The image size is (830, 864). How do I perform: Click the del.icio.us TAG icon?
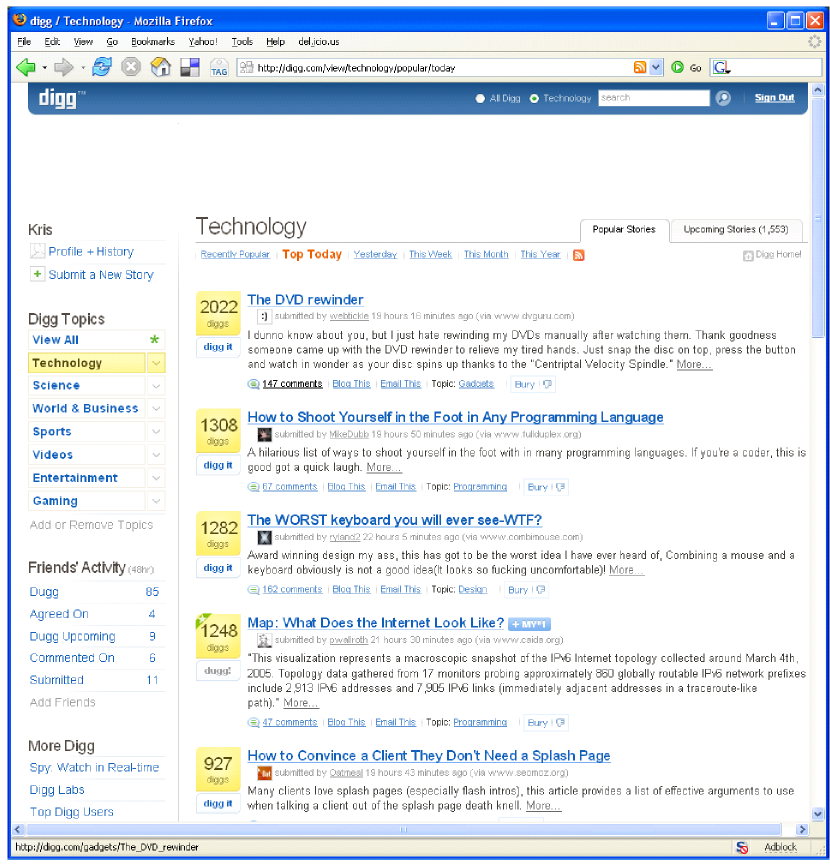tap(219, 67)
